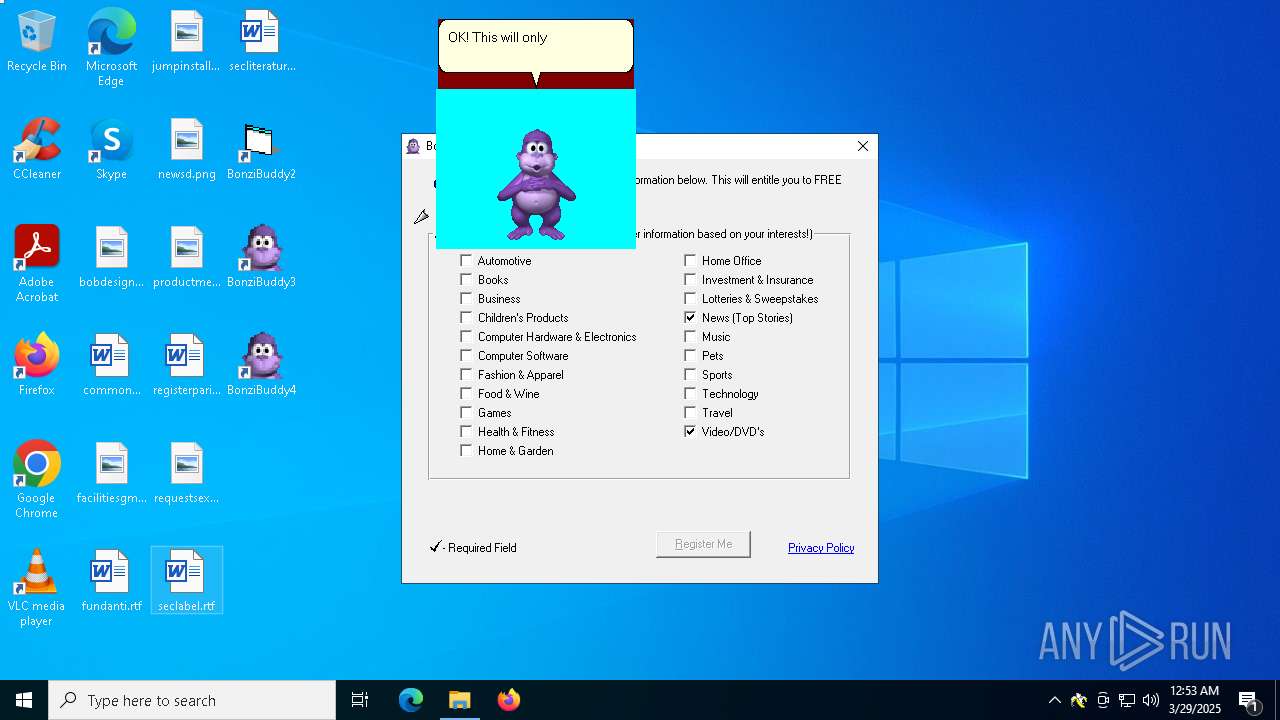
Task: Open the taskbar clock and date
Action: click(x=1195, y=700)
